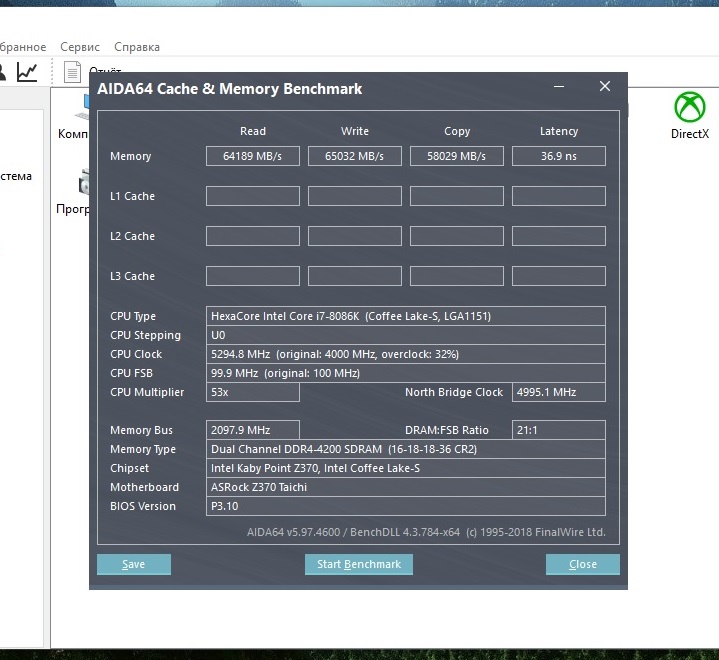Image resolution: width=719 pixels, height=660 pixels.
Task: Click the Read column header
Action: click(x=253, y=131)
